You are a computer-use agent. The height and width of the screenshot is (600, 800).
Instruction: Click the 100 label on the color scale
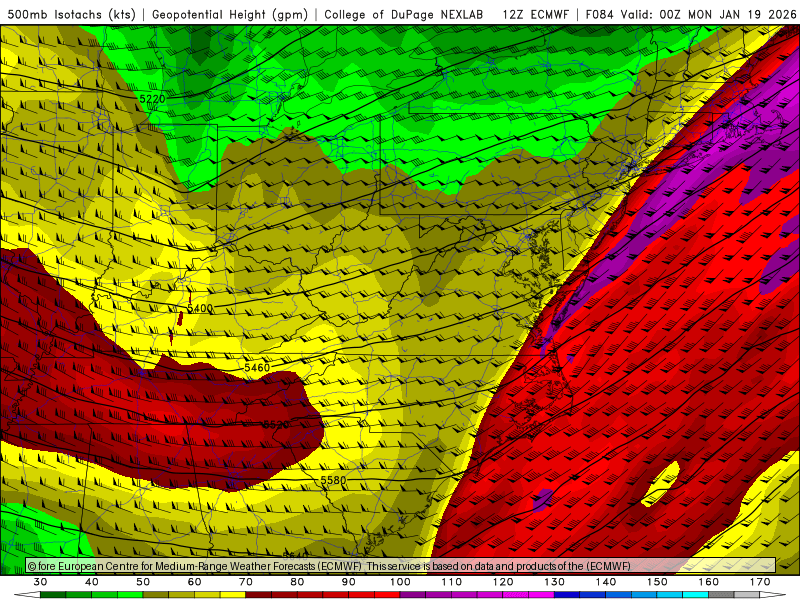coord(401,582)
